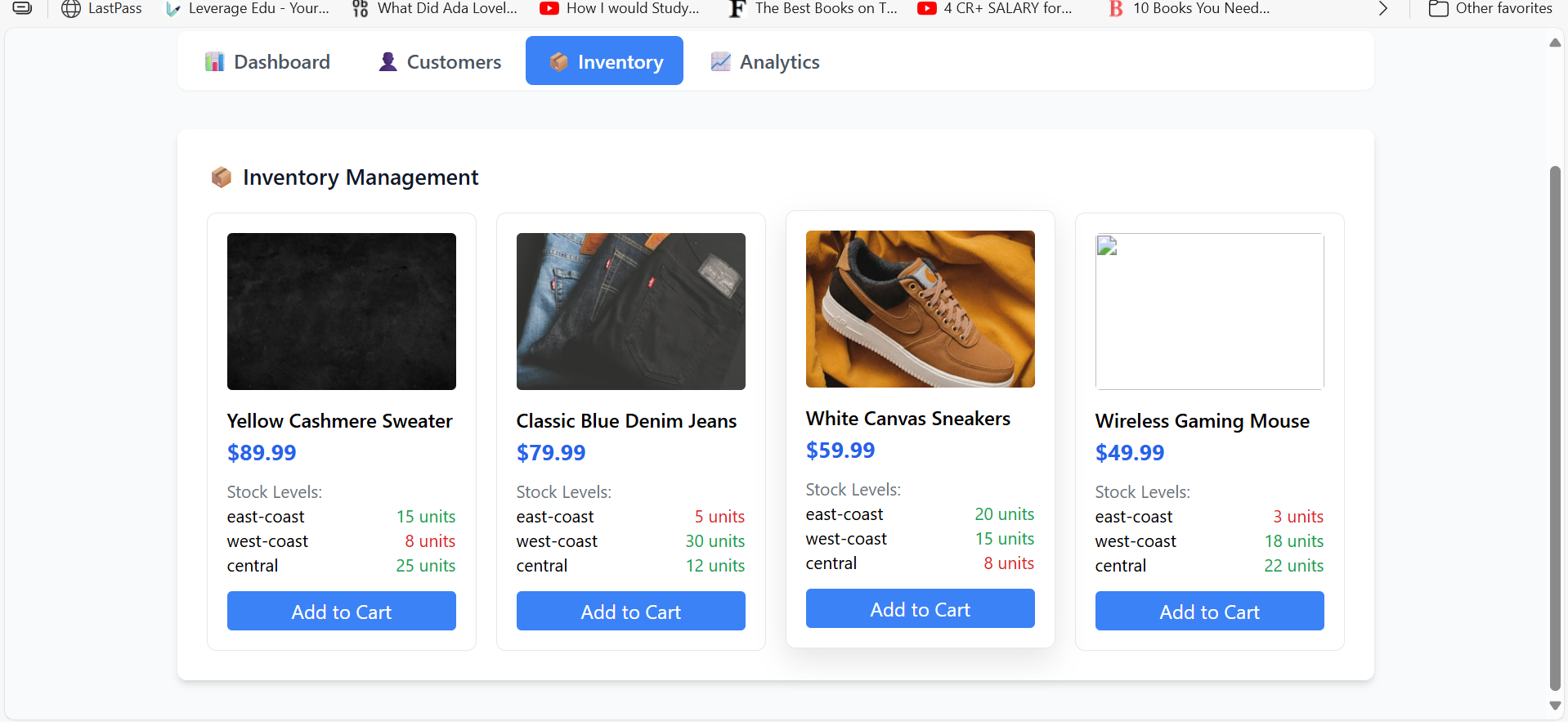Add White Canvas Sneakers to cart
The image size is (1568, 722).
[921, 608]
